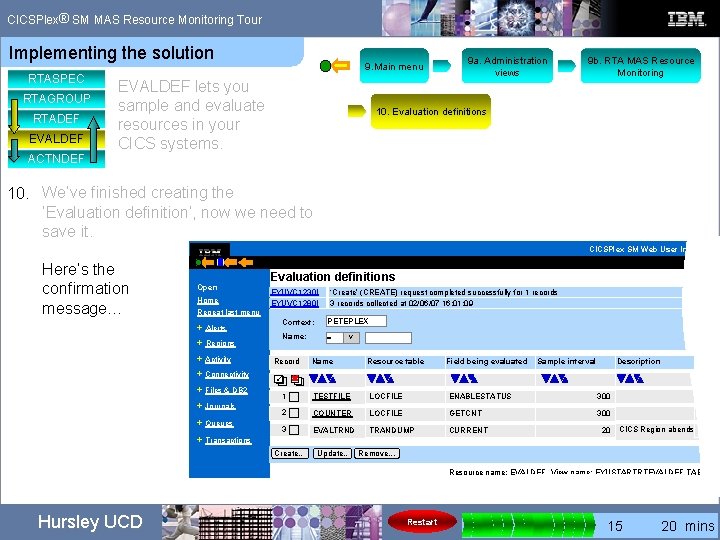720x540 pixels.
Task: Open the Home link in sidebar
Action: point(208,300)
